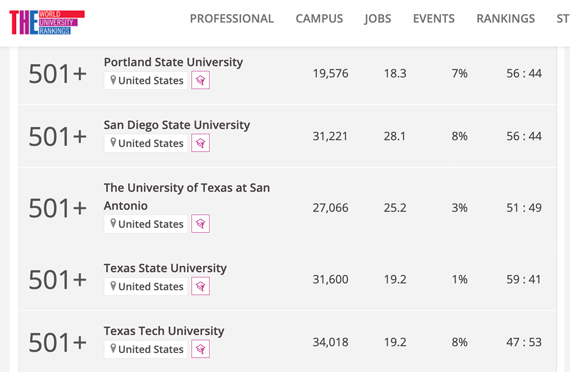Click the THE World University Rankings logo

click(x=47, y=22)
